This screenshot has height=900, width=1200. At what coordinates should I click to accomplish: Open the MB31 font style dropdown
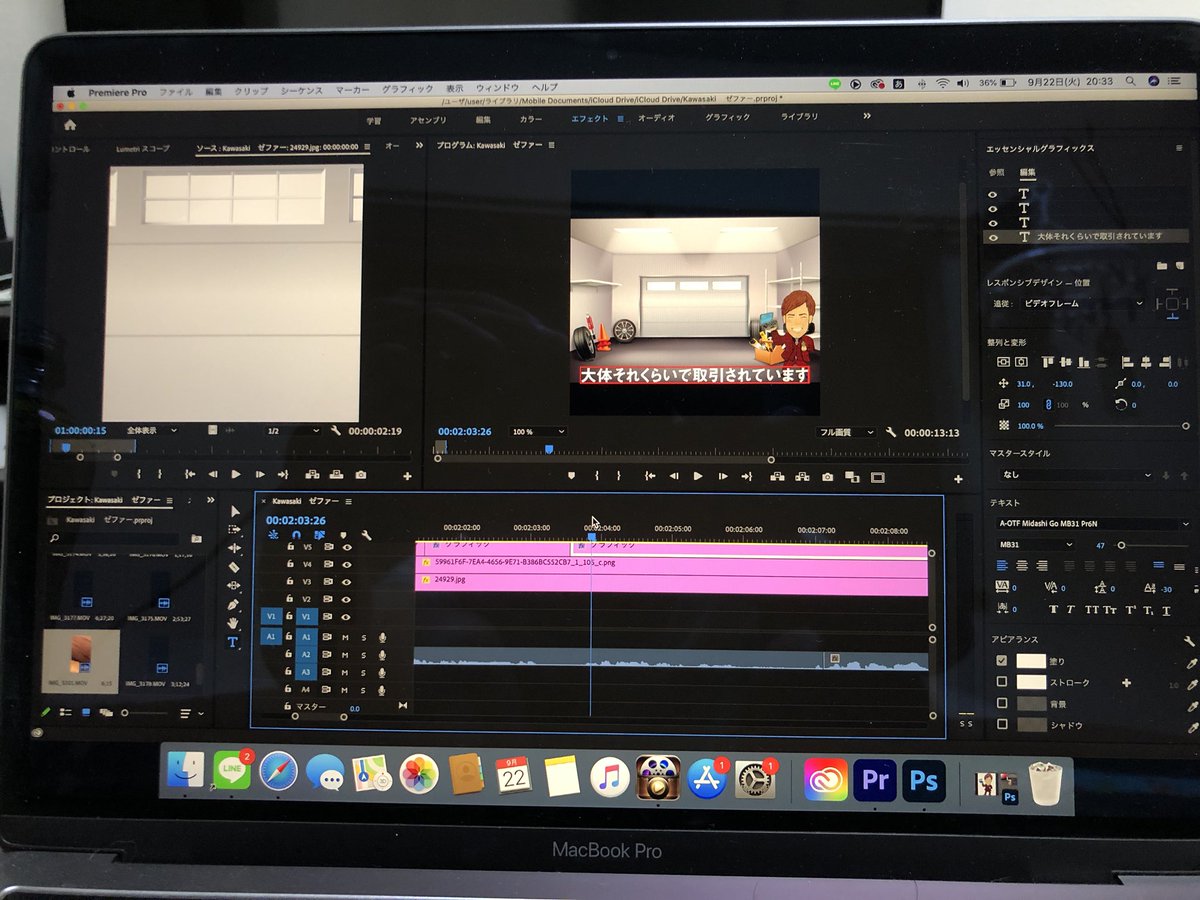[1035, 545]
